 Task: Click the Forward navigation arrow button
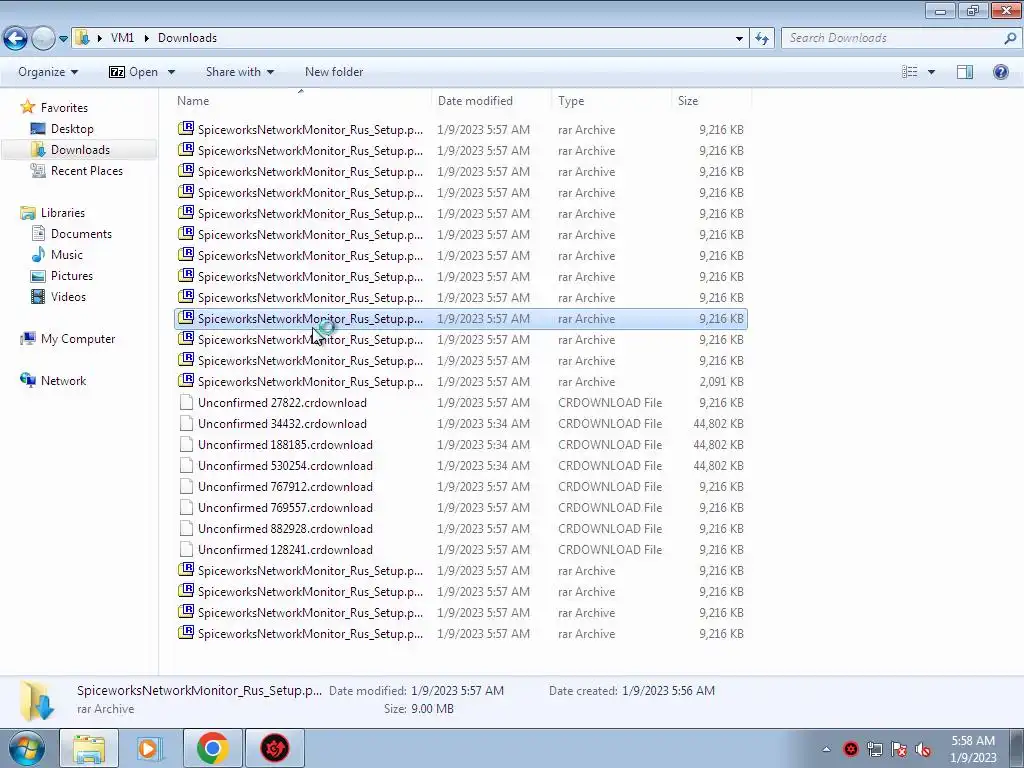pos(43,39)
